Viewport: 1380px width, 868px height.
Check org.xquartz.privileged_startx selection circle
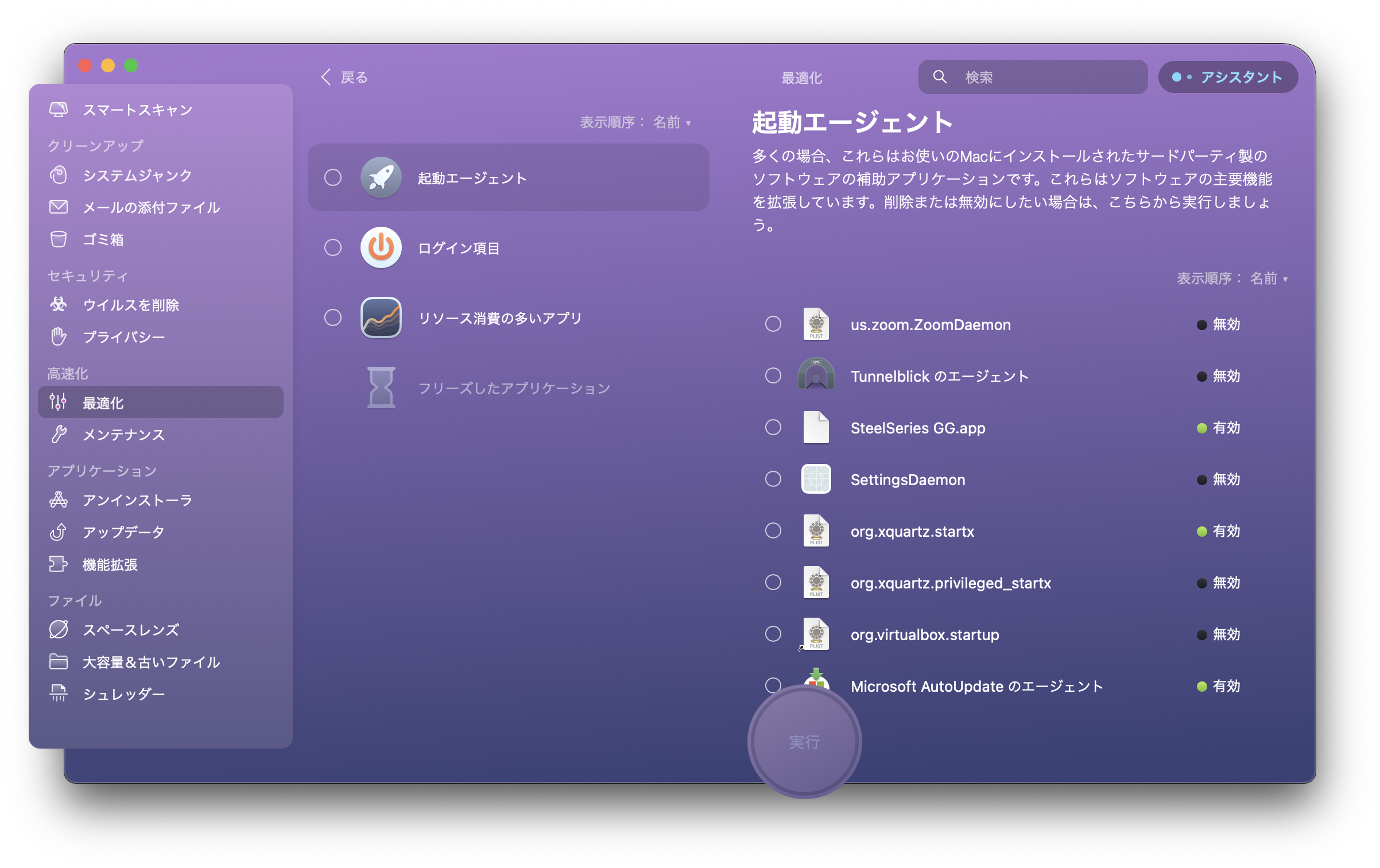(x=773, y=582)
